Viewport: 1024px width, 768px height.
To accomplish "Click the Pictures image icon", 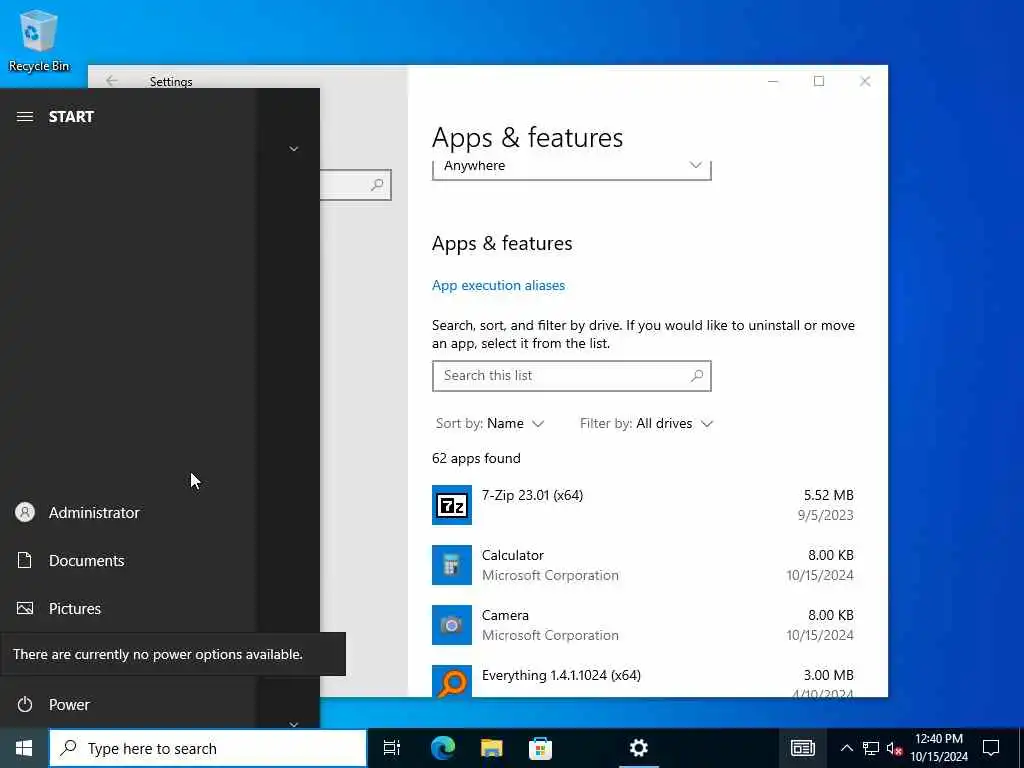I will click(x=25, y=609).
